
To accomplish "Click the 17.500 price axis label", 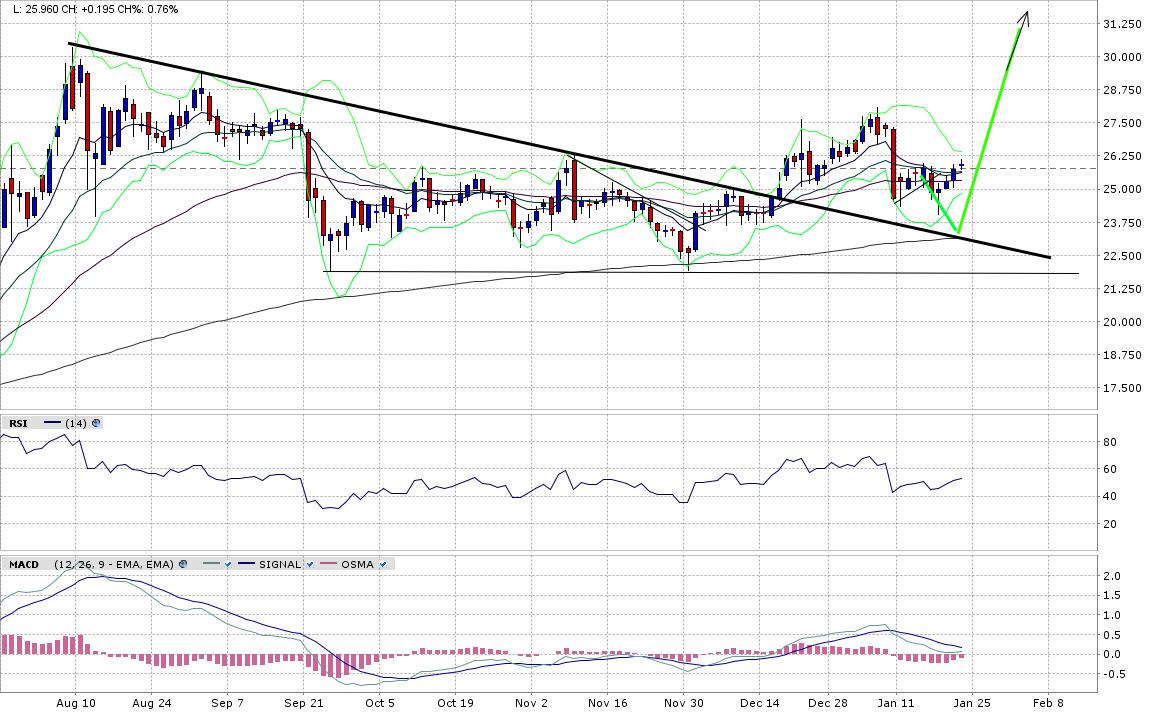I will click(x=1122, y=388).
